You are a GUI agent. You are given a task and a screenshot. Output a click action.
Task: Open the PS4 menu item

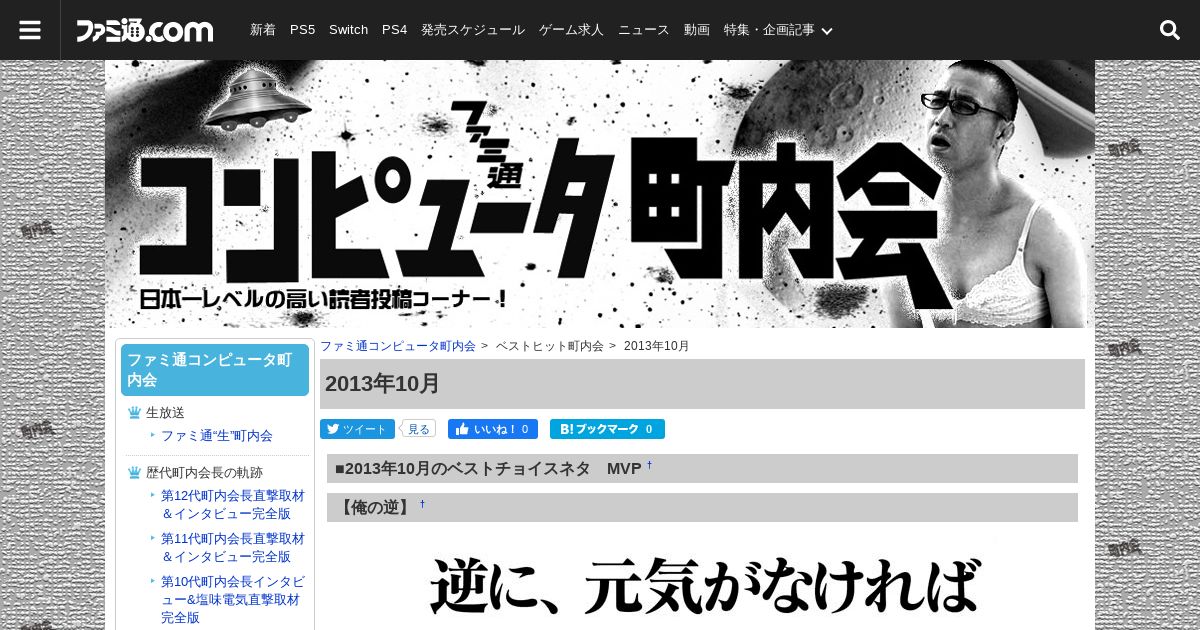click(x=394, y=30)
